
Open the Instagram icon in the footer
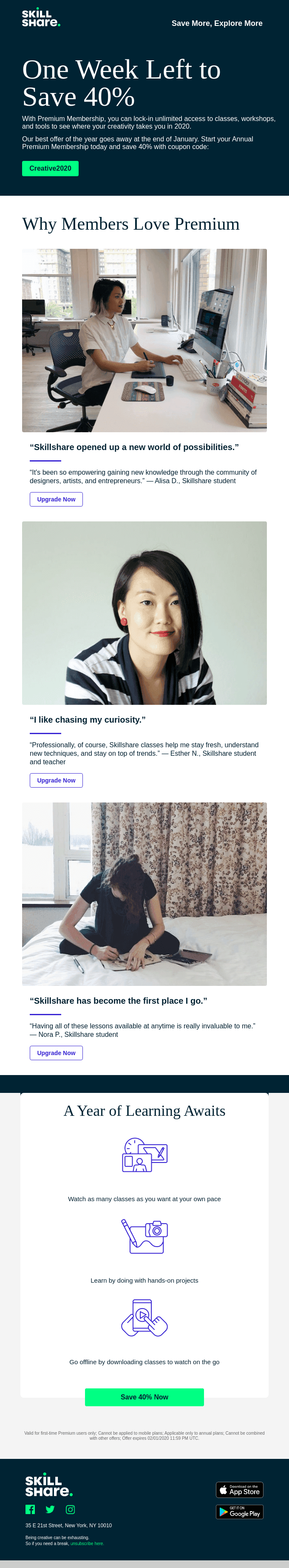(70, 1509)
